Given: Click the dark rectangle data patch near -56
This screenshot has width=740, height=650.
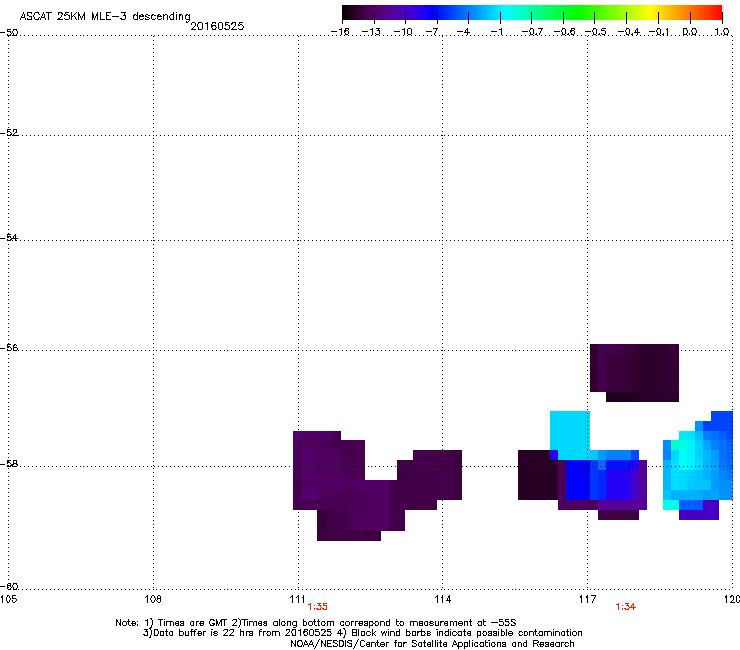Looking at the screenshot, I should [635, 372].
